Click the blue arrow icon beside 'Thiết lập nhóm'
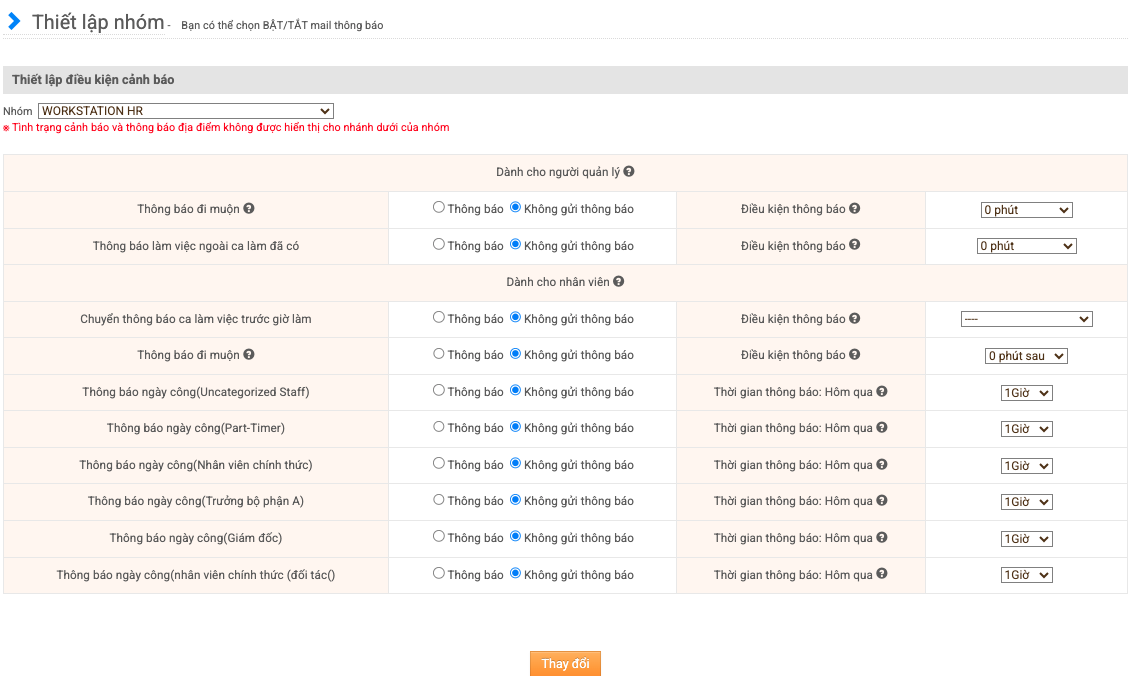 pyautogui.click(x=14, y=21)
